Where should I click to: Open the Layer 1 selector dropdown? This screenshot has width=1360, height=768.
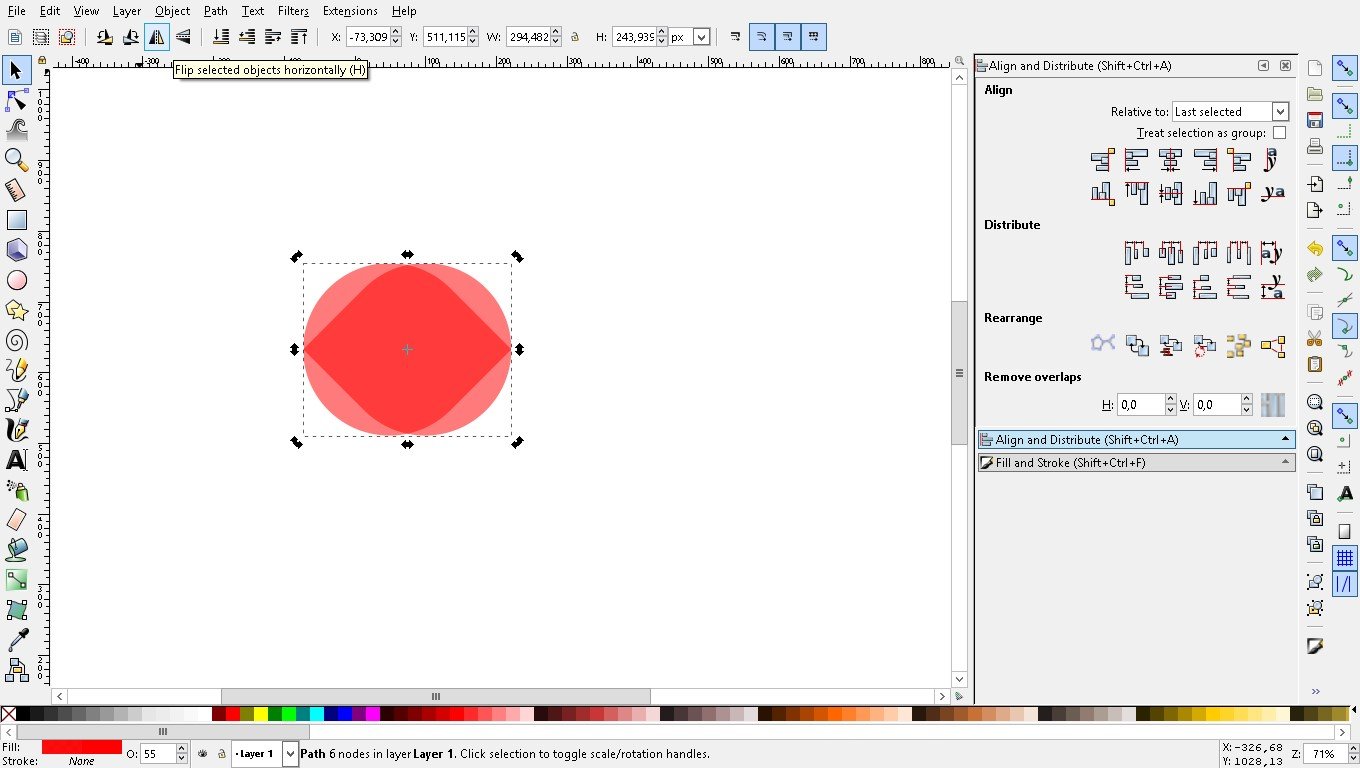(265, 754)
